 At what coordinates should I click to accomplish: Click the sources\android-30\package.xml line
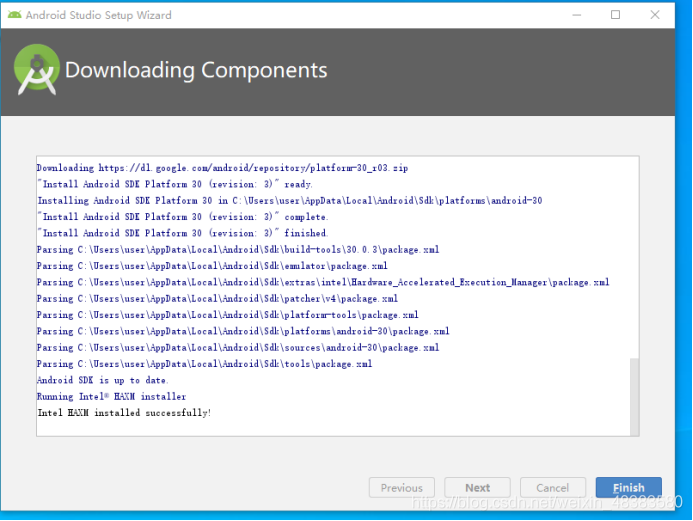[238, 348]
